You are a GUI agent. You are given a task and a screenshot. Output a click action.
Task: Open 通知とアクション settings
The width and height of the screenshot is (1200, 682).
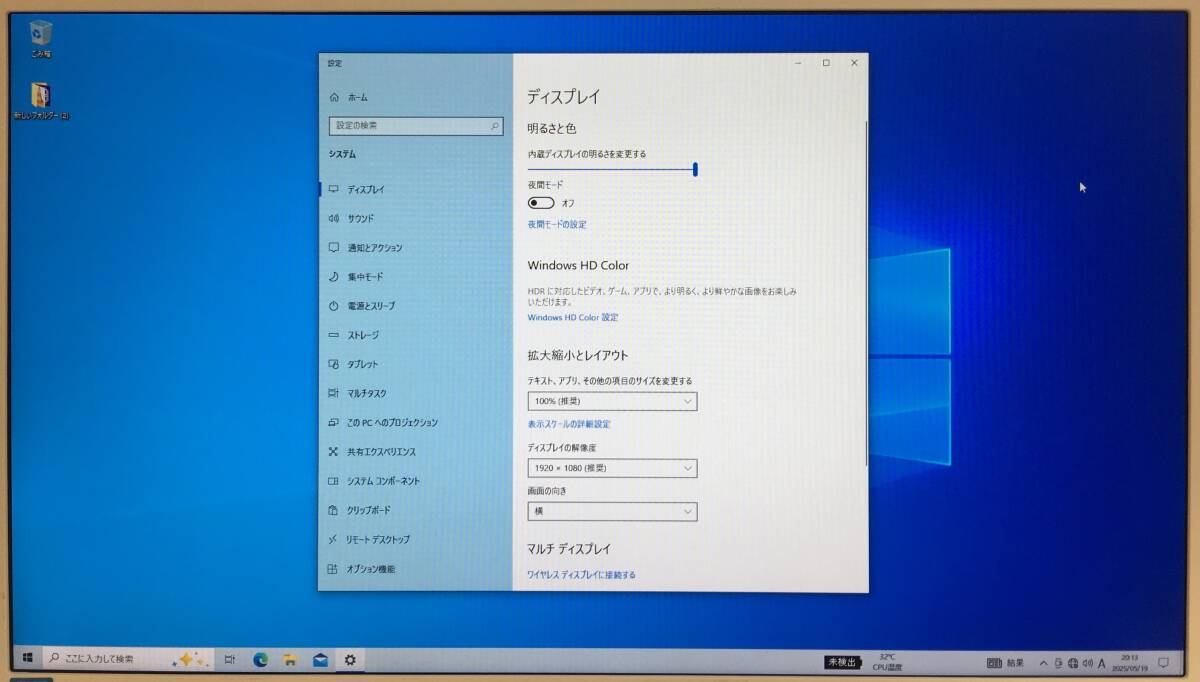coord(415,247)
